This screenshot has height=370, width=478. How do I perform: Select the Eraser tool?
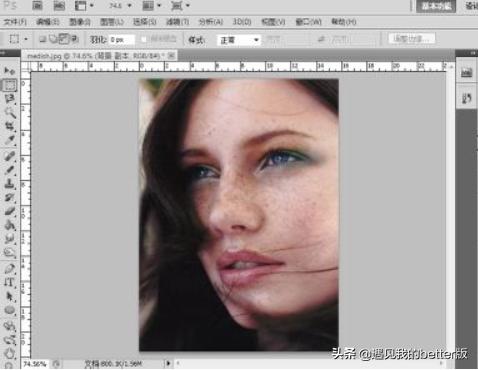coord(9,211)
